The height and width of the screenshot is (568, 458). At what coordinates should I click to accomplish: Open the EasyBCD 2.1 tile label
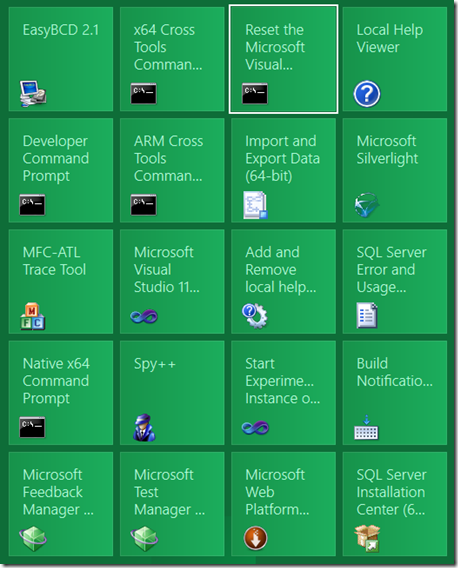(x=61, y=30)
